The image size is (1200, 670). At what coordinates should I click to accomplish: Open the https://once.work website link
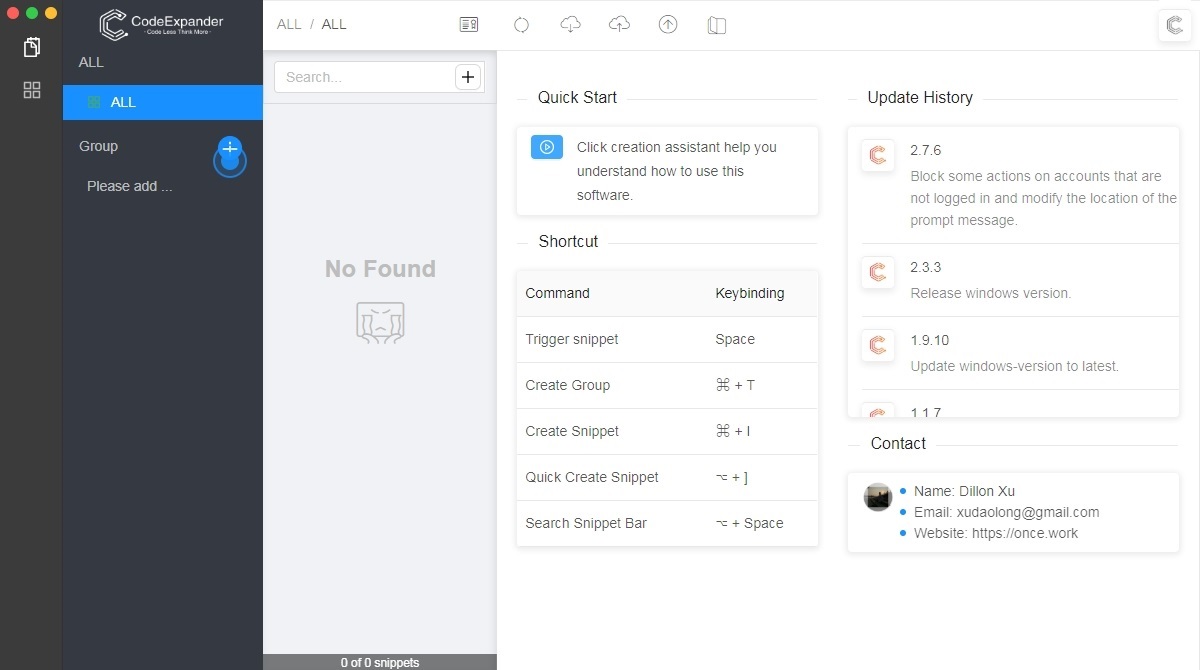(x=1024, y=533)
